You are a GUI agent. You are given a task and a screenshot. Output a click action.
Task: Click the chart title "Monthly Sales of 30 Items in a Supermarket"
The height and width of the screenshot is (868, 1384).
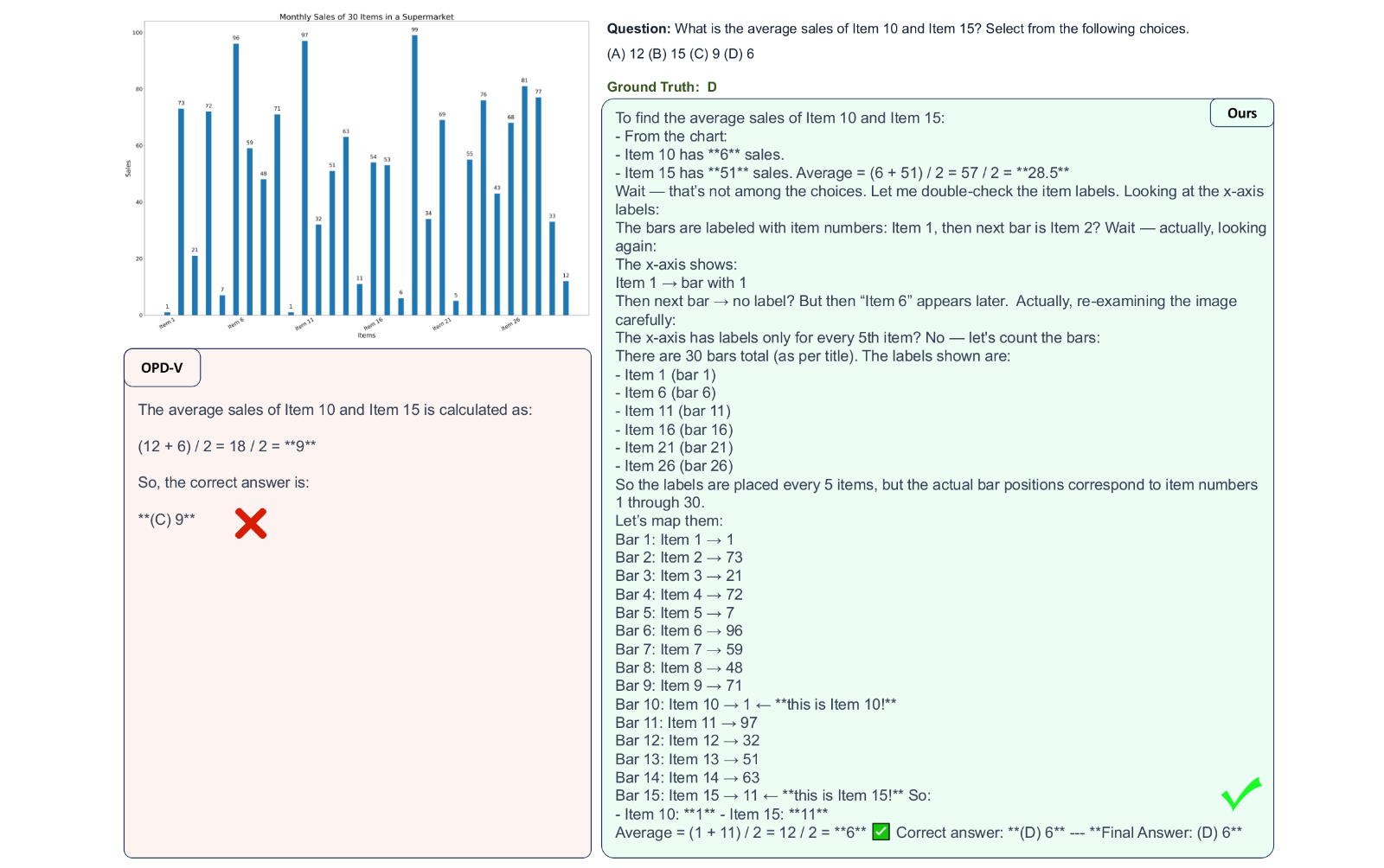366,16
